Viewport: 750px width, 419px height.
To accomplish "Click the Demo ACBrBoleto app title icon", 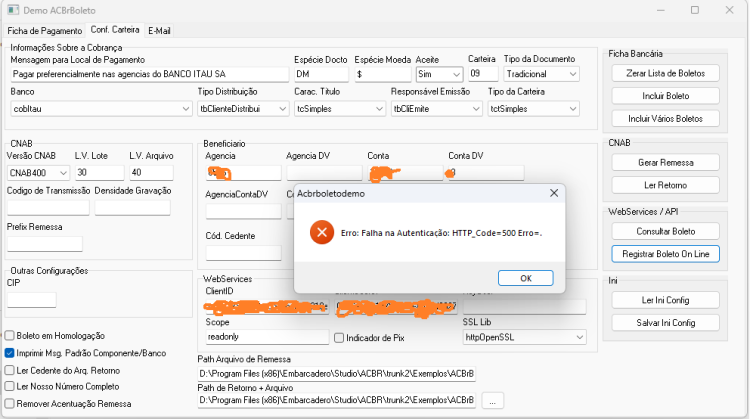I will tap(13, 10).
